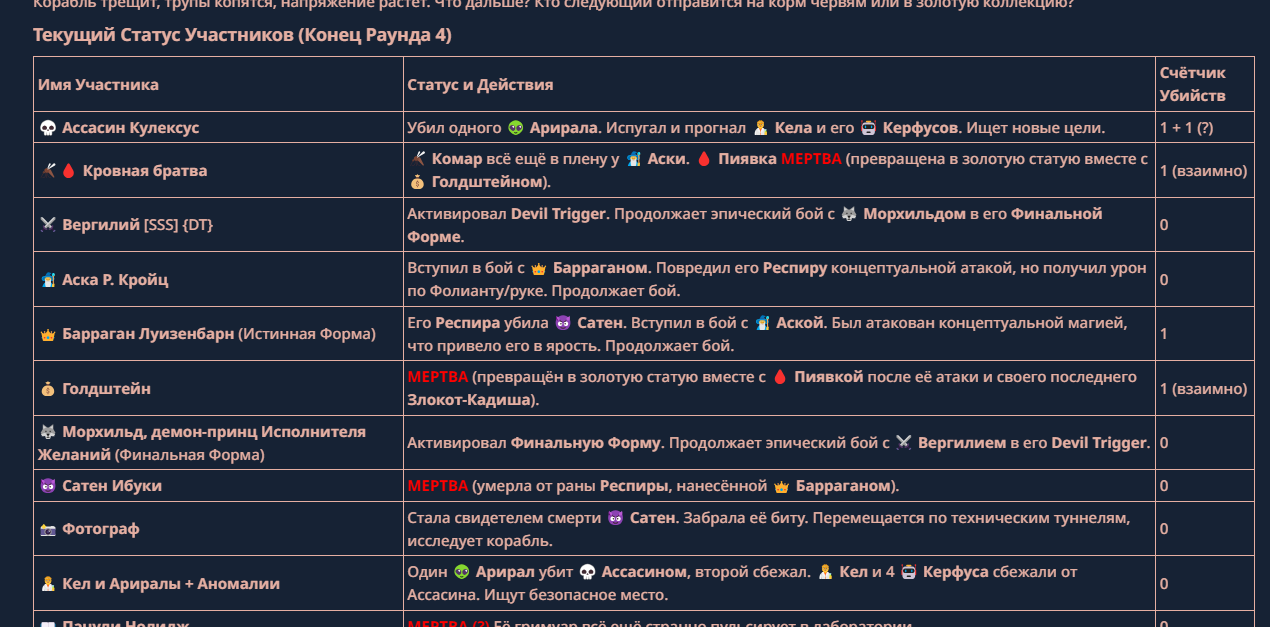Click bold Финальную Форму in Морхильд status
The height and width of the screenshot is (627, 1270).
(x=588, y=443)
